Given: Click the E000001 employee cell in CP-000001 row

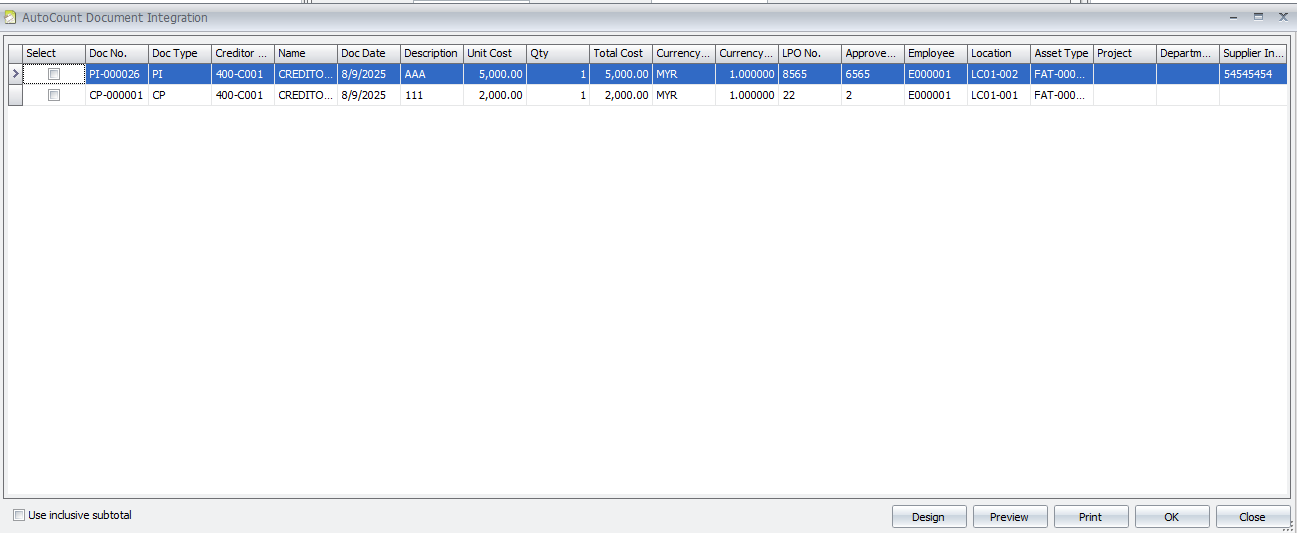Looking at the screenshot, I should coord(936,95).
